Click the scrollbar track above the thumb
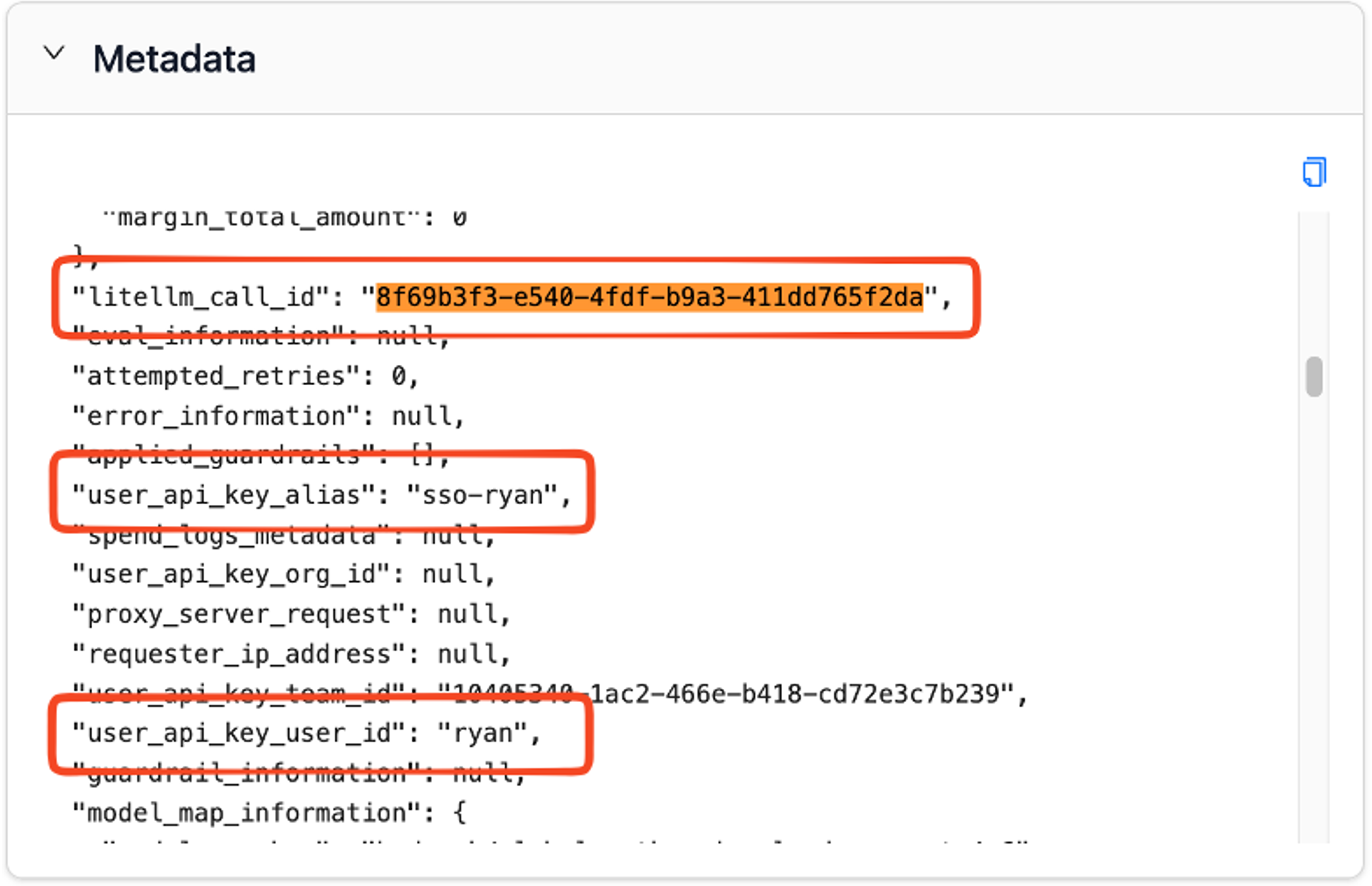Image resolution: width=1372 pixels, height=886 pixels. tap(1314, 284)
